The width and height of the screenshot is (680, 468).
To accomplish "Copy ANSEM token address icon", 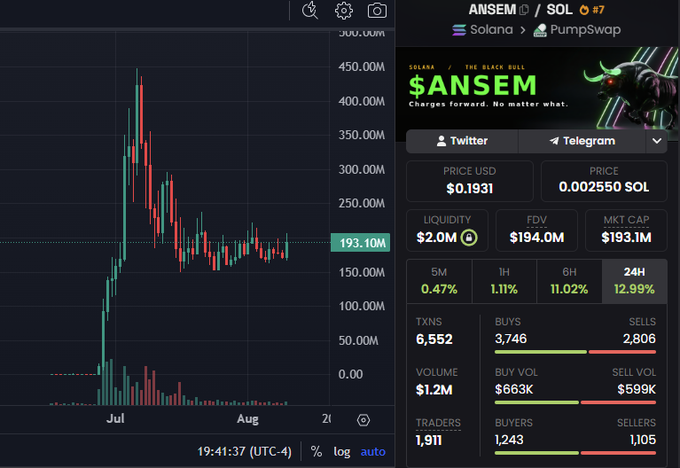I will tap(524, 10).
